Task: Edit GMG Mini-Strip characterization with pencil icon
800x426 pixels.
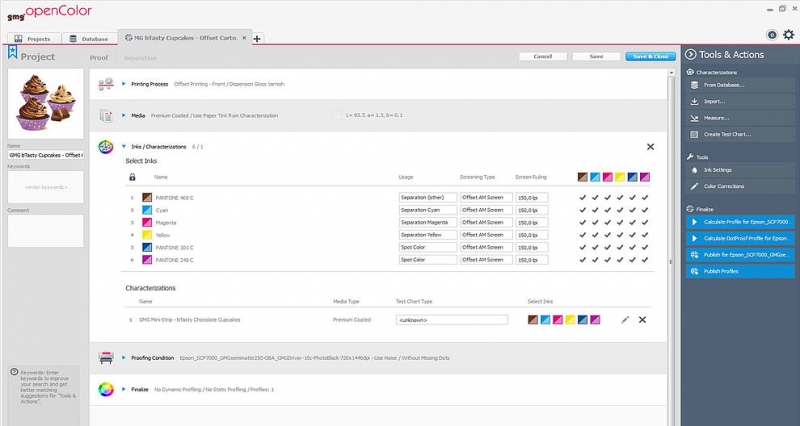Action: tap(625, 320)
